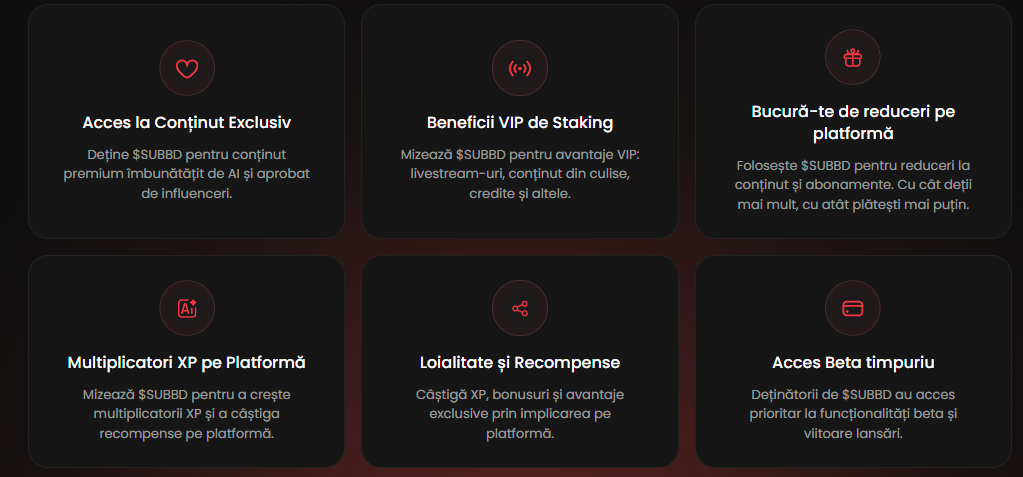Click the livestream broadcast signal icon
This screenshot has height=477, width=1023.
click(520, 69)
